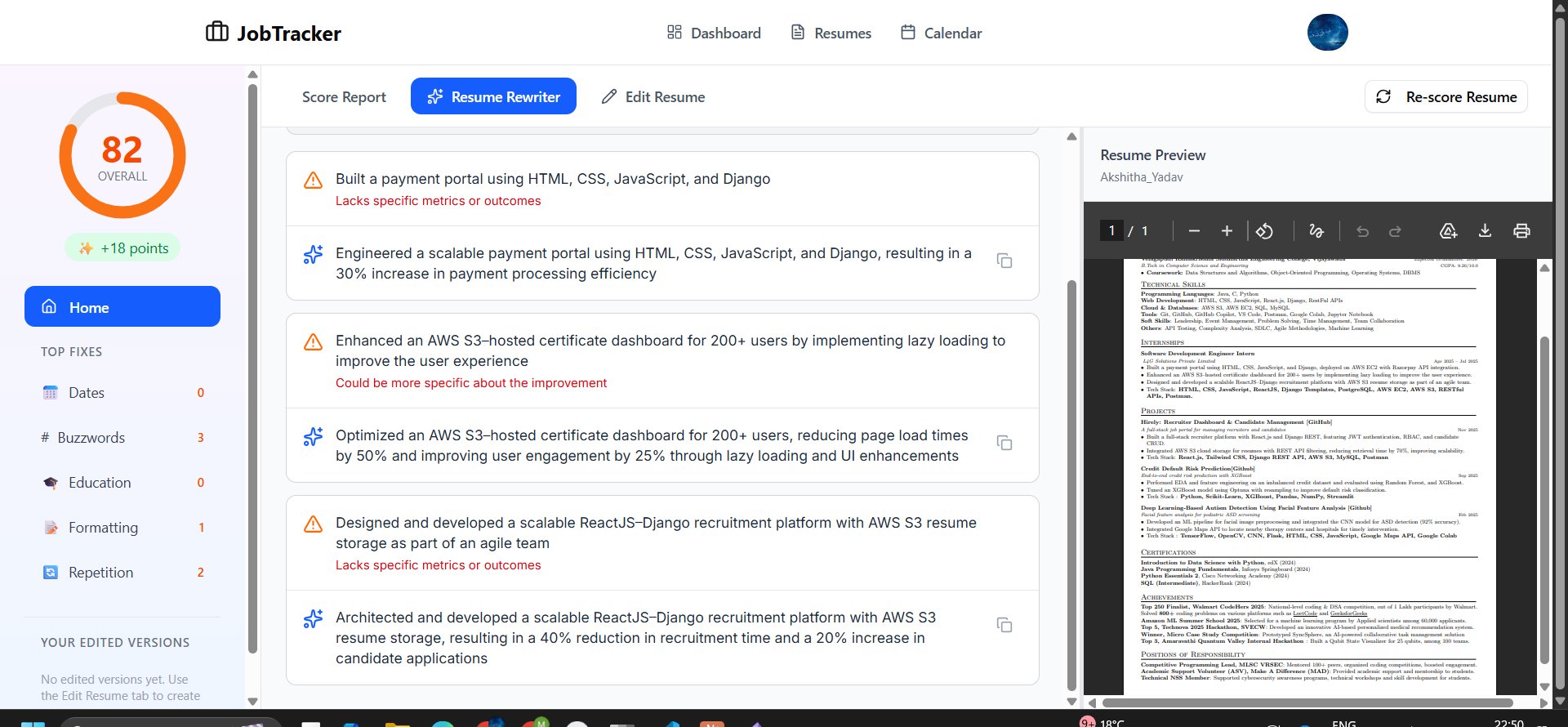Open the Dates fix item
This screenshot has height=727, width=1568.
[122, 392]
